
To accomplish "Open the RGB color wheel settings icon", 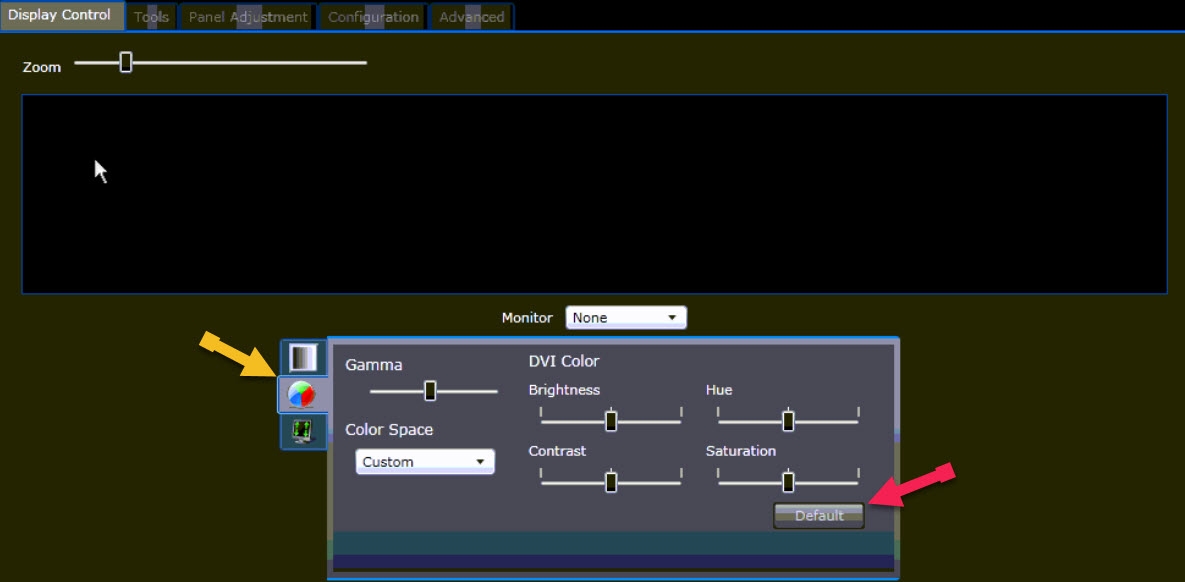I will [302, 395].
